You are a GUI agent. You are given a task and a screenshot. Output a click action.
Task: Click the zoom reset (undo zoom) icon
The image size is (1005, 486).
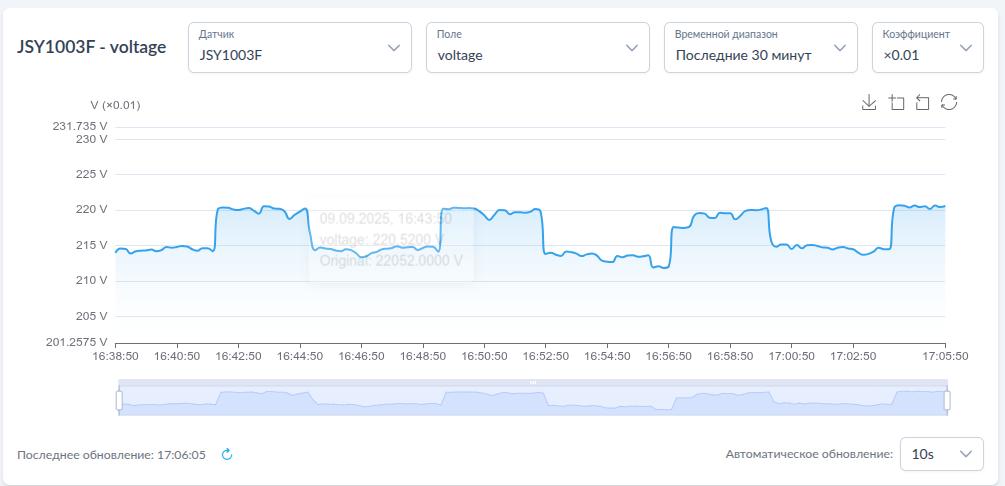click(922, 103)
